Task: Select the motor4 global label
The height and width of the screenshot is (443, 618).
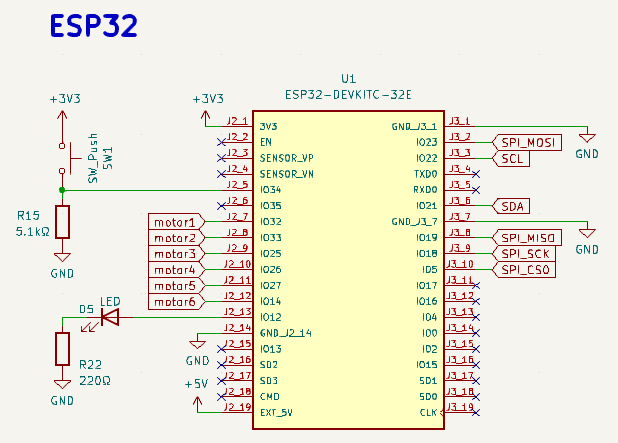Action: click(x=177, y=270)
